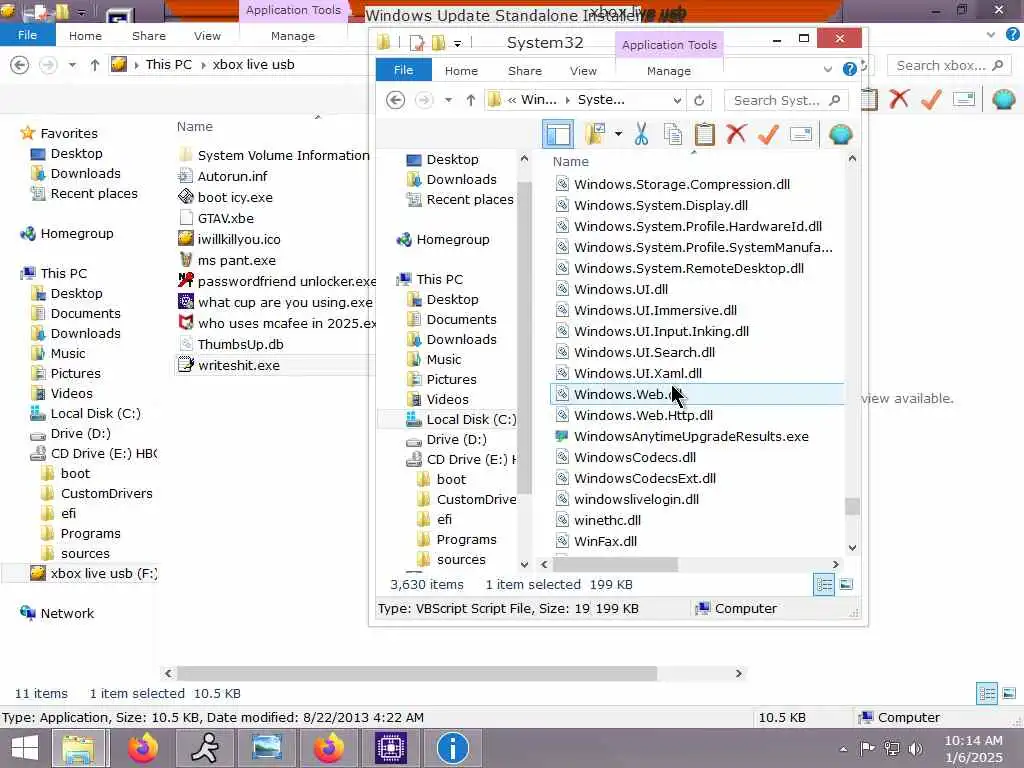
Task: Open the Help icon in System32 window
Action: (x=849, y=69)
